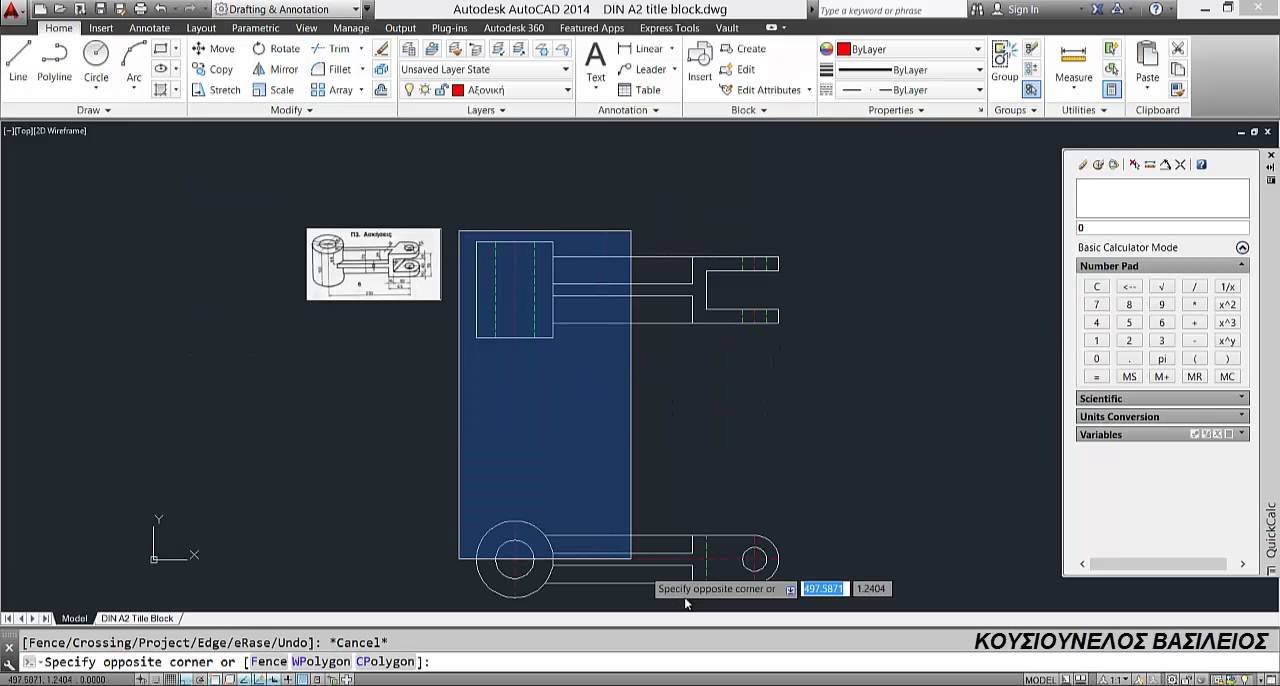1280x686 pixels.
Task: Open the Express Tools tab
Action: click(x=669, y=28)
